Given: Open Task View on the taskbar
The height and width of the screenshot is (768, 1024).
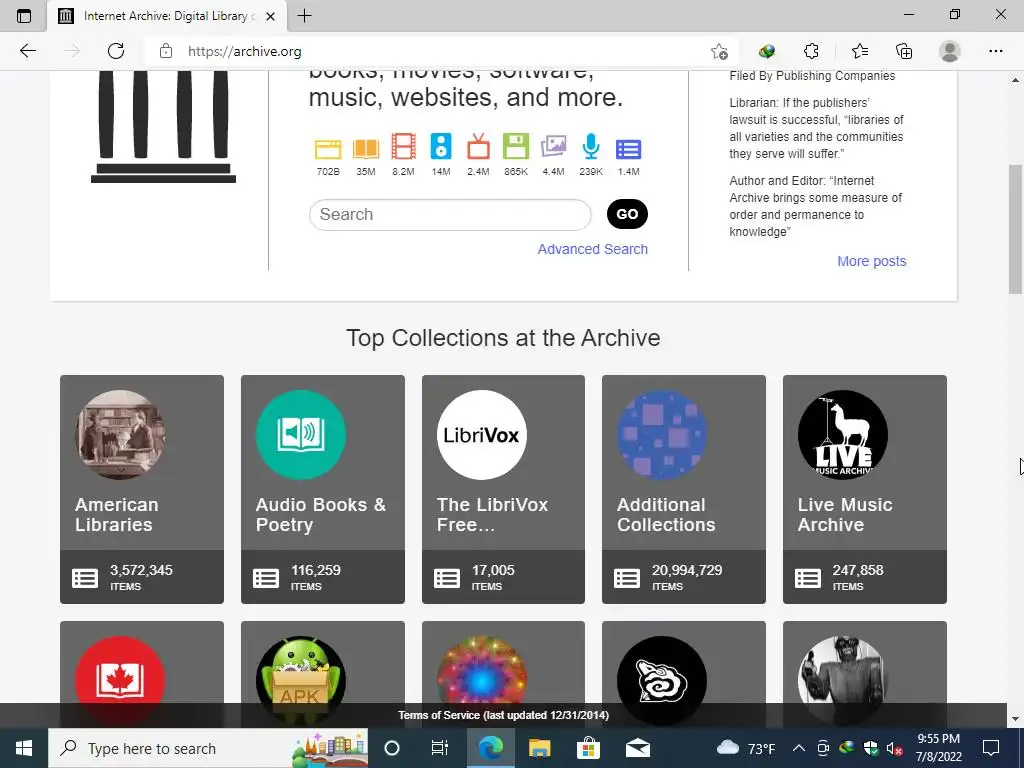Looking at the screenshot, I should pos(440,748).
